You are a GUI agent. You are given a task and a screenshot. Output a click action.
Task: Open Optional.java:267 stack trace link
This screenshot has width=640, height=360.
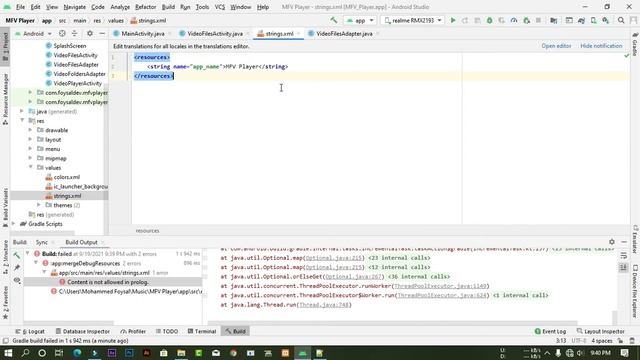click(353, 276)
